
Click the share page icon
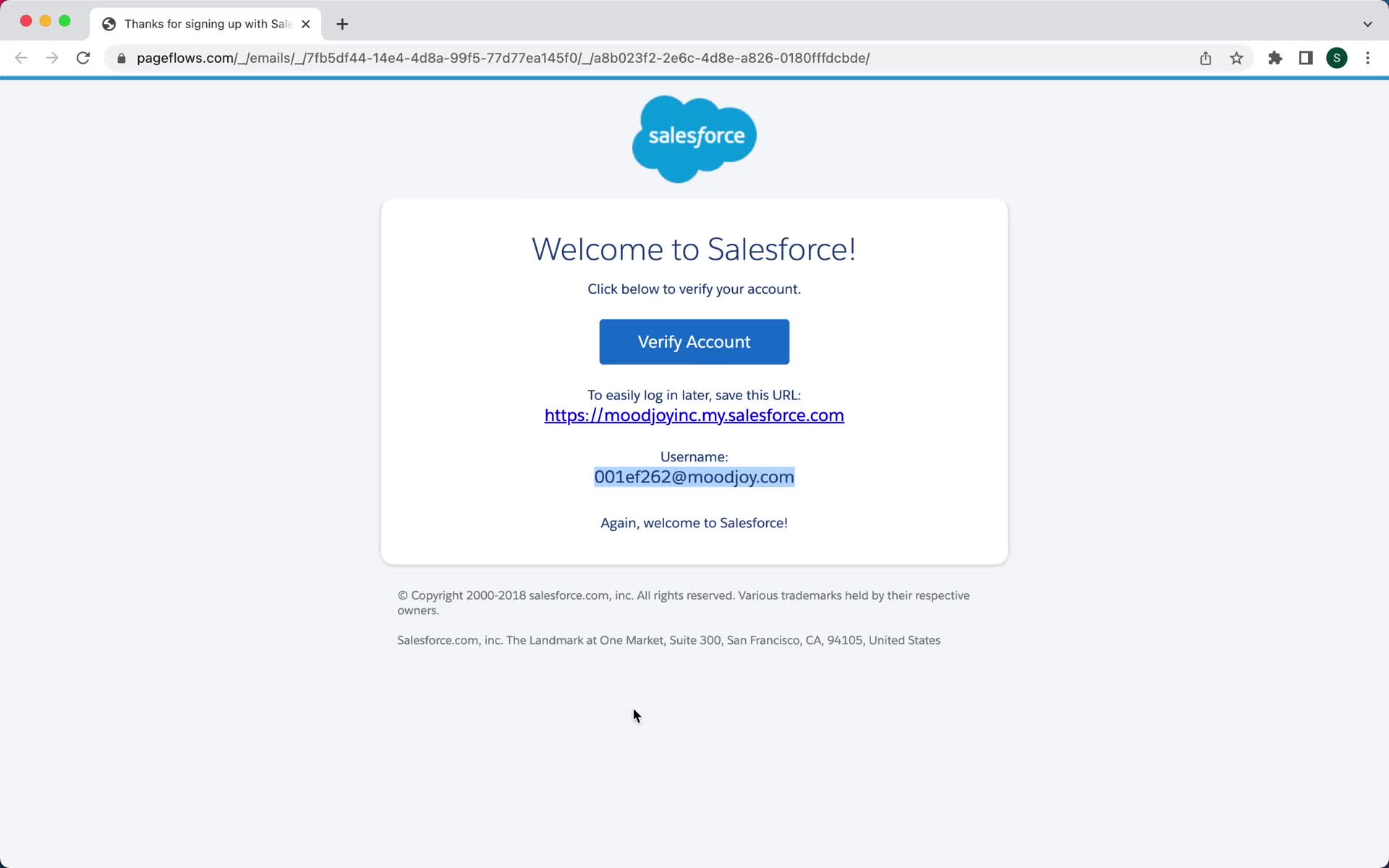(x=1205, y=58)
